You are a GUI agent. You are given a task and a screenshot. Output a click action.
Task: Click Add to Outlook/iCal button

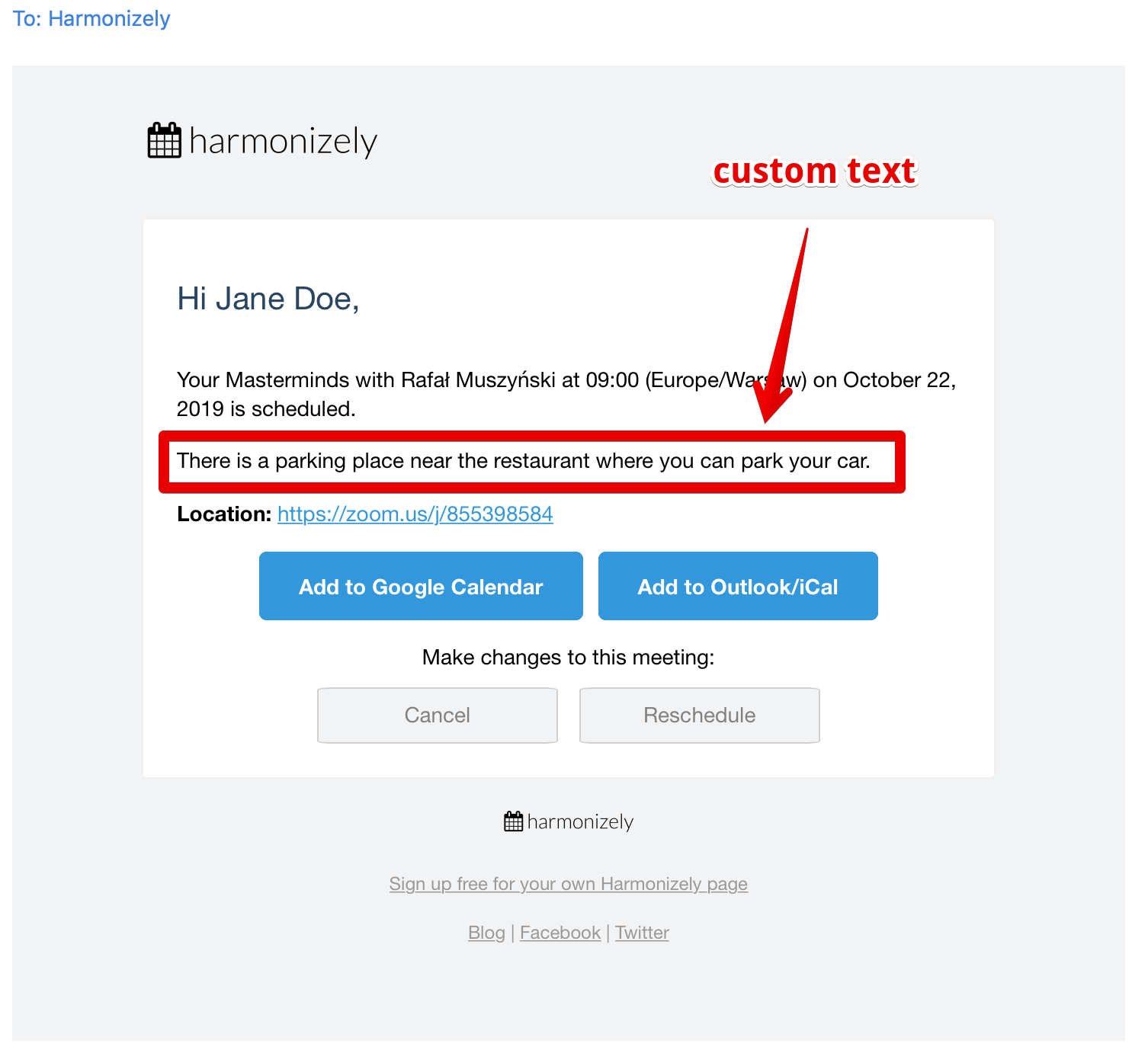pos(738,586)
